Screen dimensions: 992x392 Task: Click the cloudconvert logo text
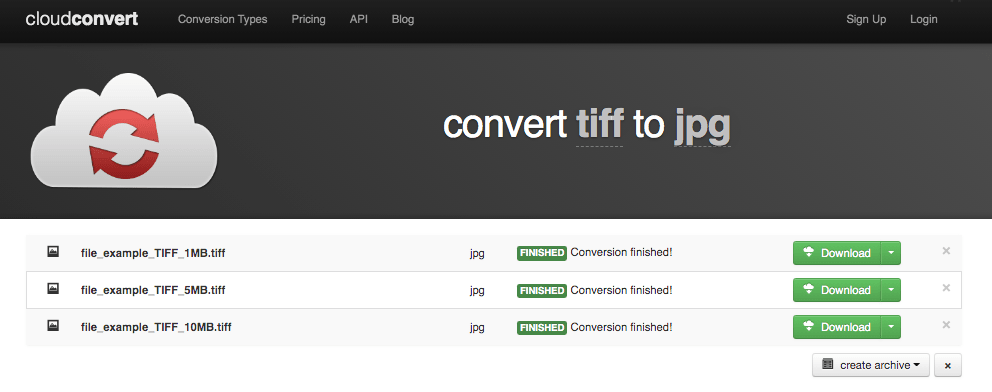click(82, 19)
